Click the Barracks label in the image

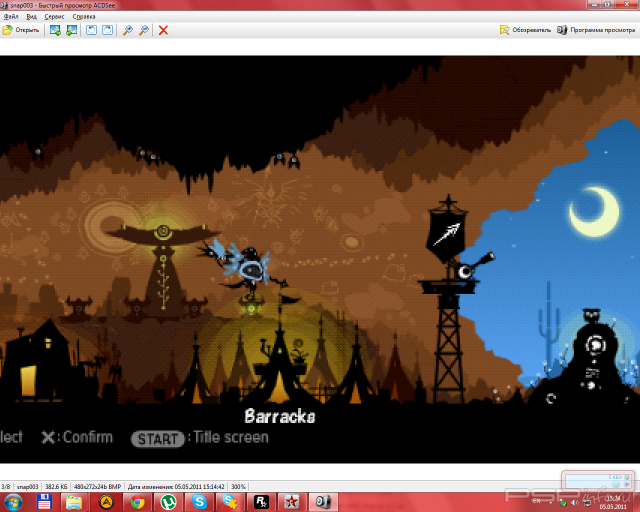(280, 416)
